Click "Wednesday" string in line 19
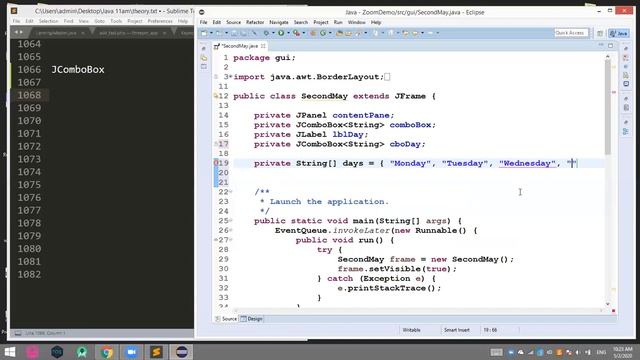 tap(527, 163)
